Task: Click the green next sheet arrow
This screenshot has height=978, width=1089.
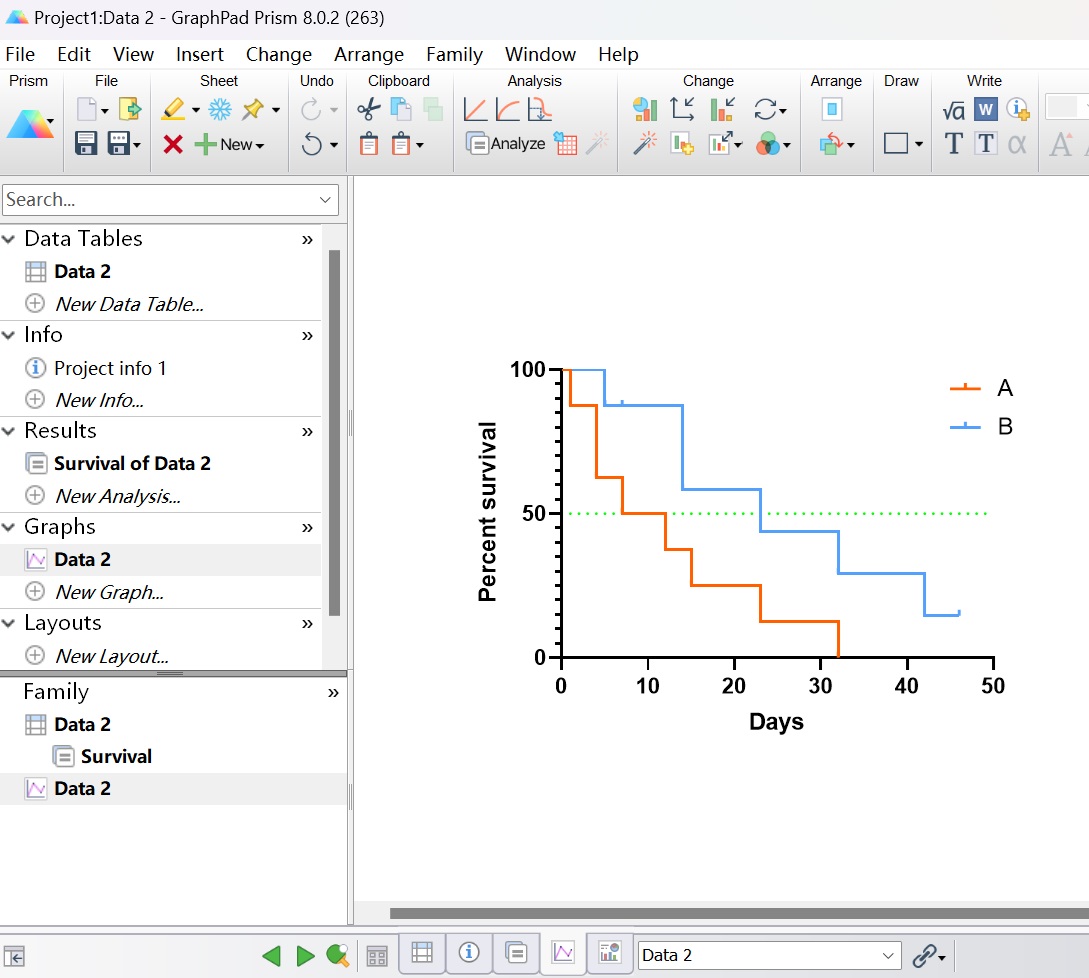Action: click(305, 956)
